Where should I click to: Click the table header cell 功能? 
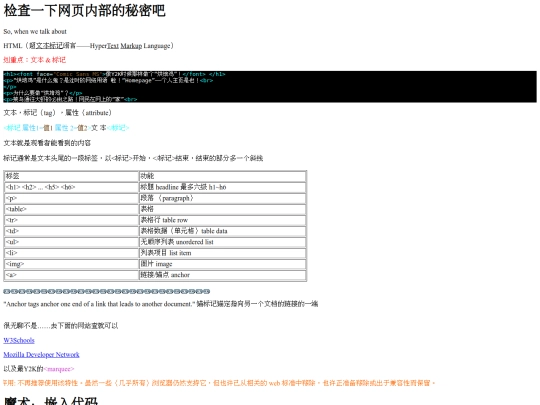click(222, 176)
